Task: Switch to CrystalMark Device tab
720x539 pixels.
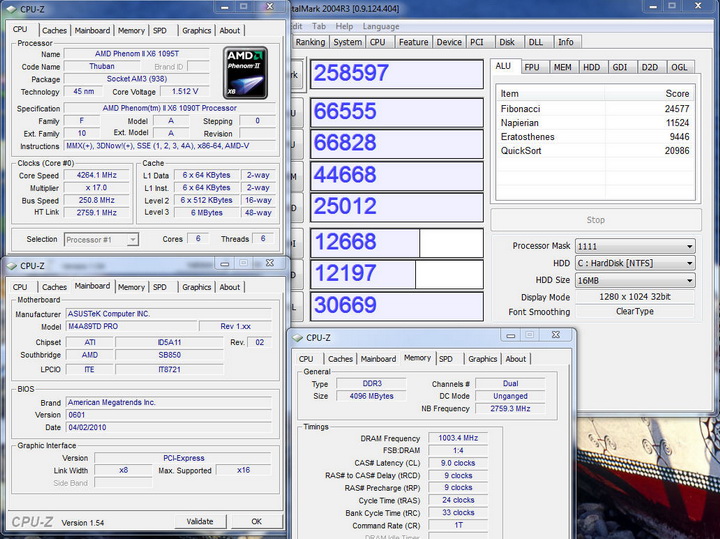Action: (449, 42)
